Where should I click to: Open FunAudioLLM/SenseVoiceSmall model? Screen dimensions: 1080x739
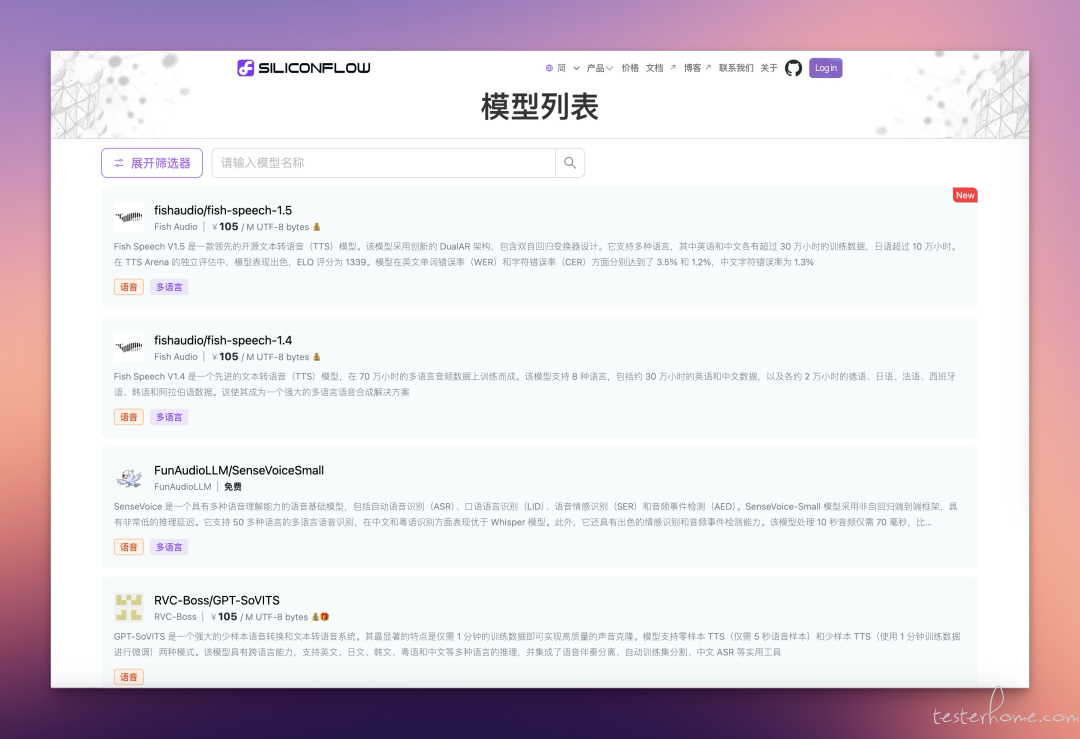pos(239,470)
